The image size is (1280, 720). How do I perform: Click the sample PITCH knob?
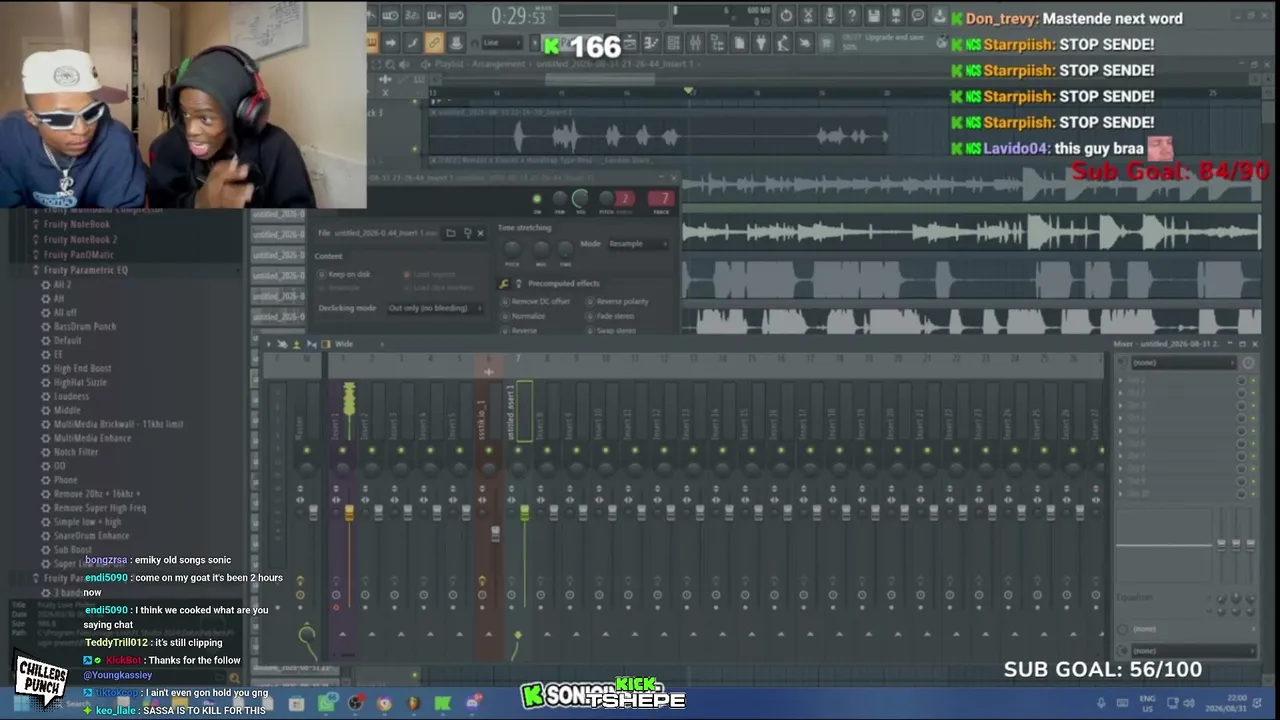pos(605,199)
